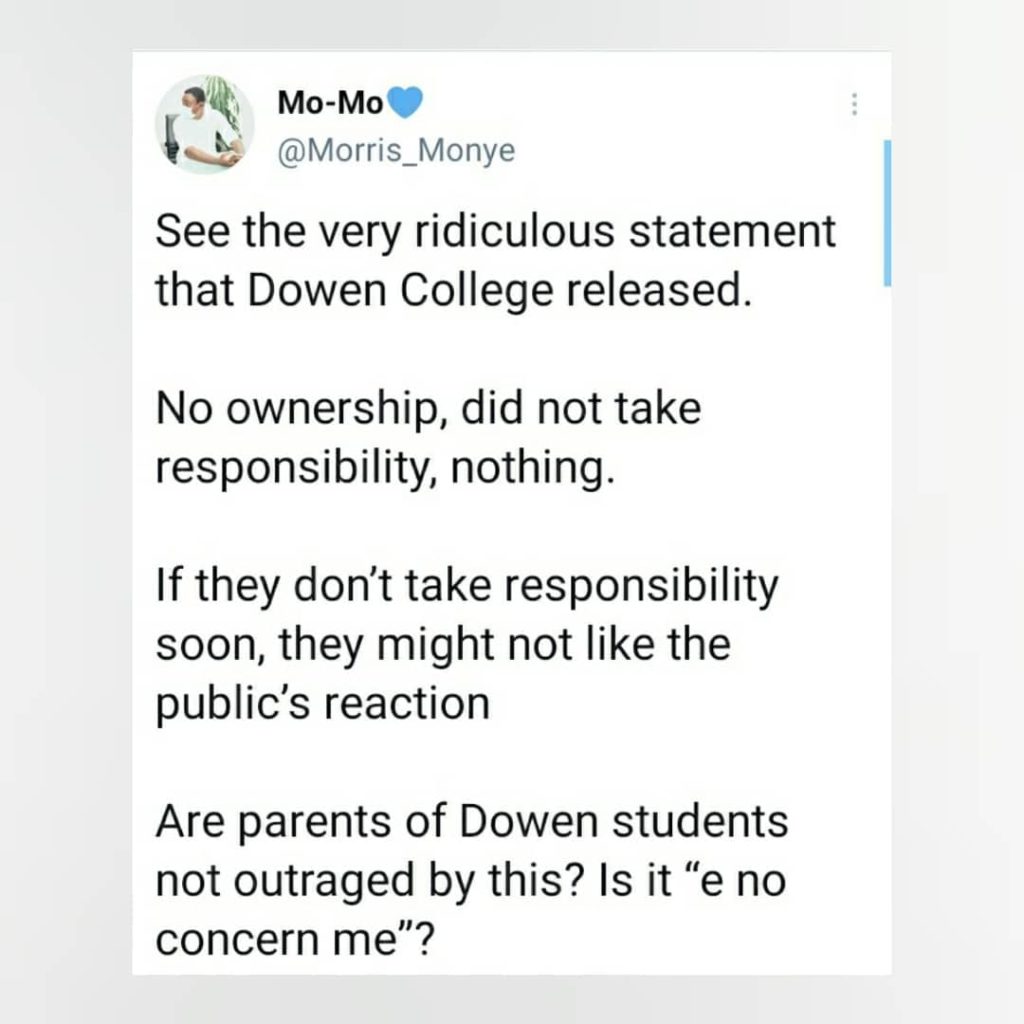Click the line "responsibility, nothing."
Viewport: 1024px width, 1024px height.
tap(381, 468)
